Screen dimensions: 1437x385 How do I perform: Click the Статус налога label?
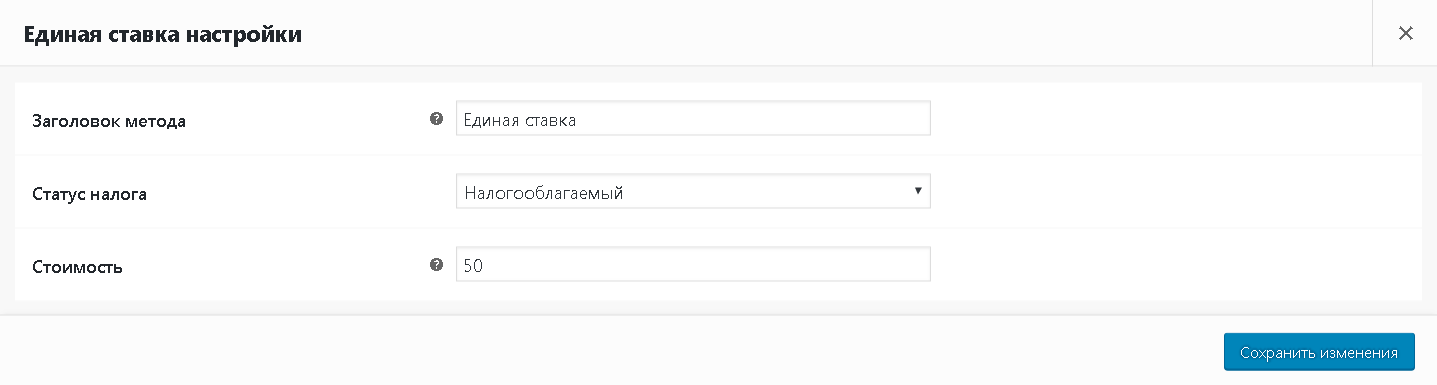(90, 194)
